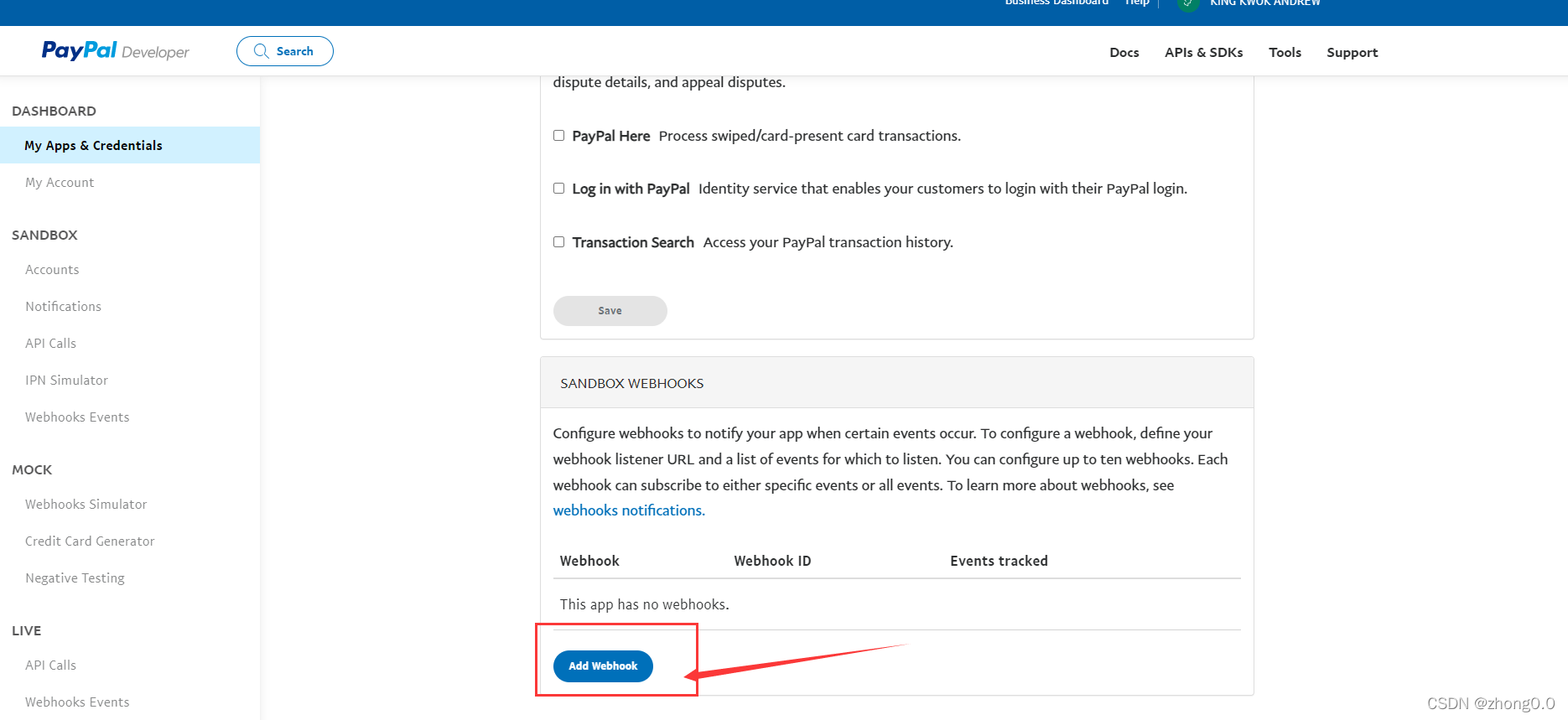Click the Webhook column header

[589, 561]
